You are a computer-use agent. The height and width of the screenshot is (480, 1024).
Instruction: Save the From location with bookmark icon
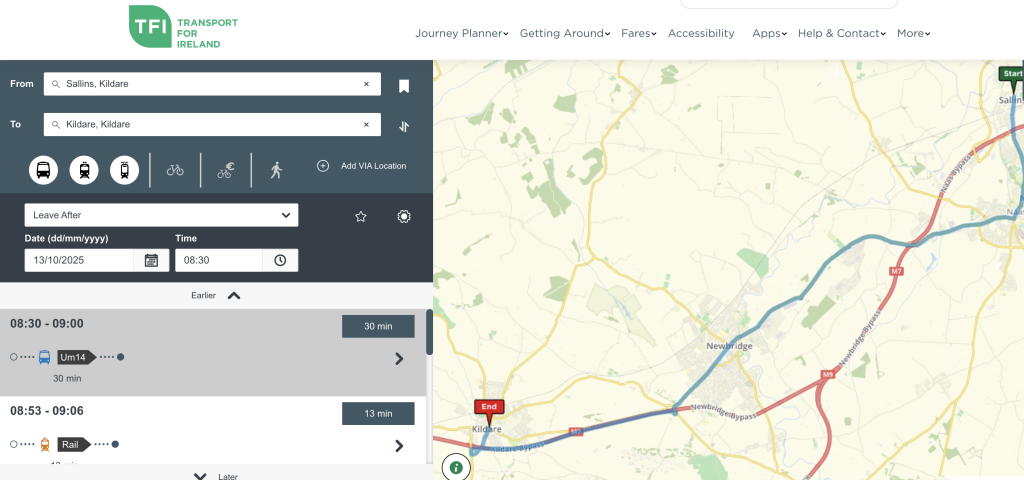(404, 86)
